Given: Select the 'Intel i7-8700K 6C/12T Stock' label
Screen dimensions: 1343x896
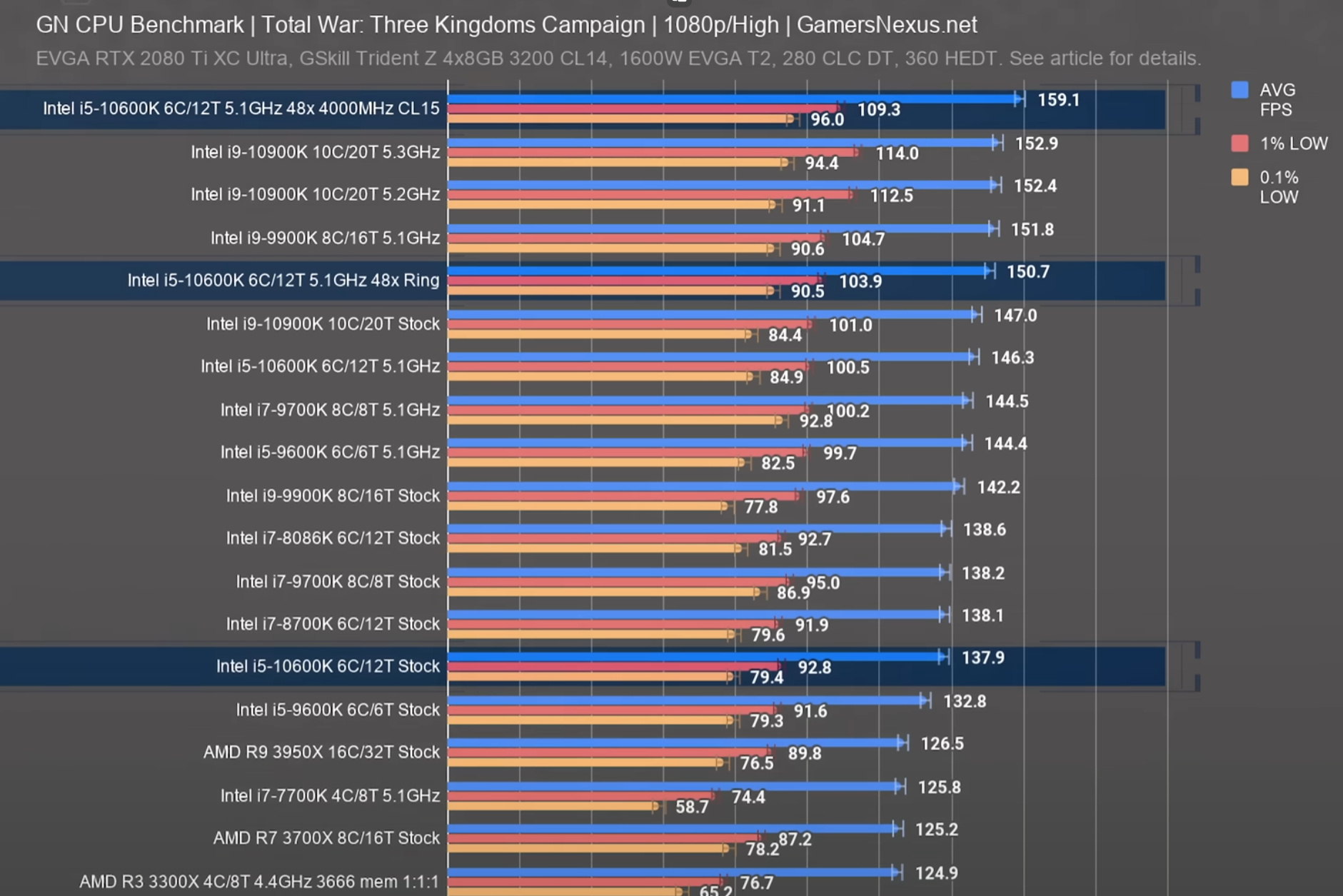Looking at the screenshot, I should coord(333,624).
